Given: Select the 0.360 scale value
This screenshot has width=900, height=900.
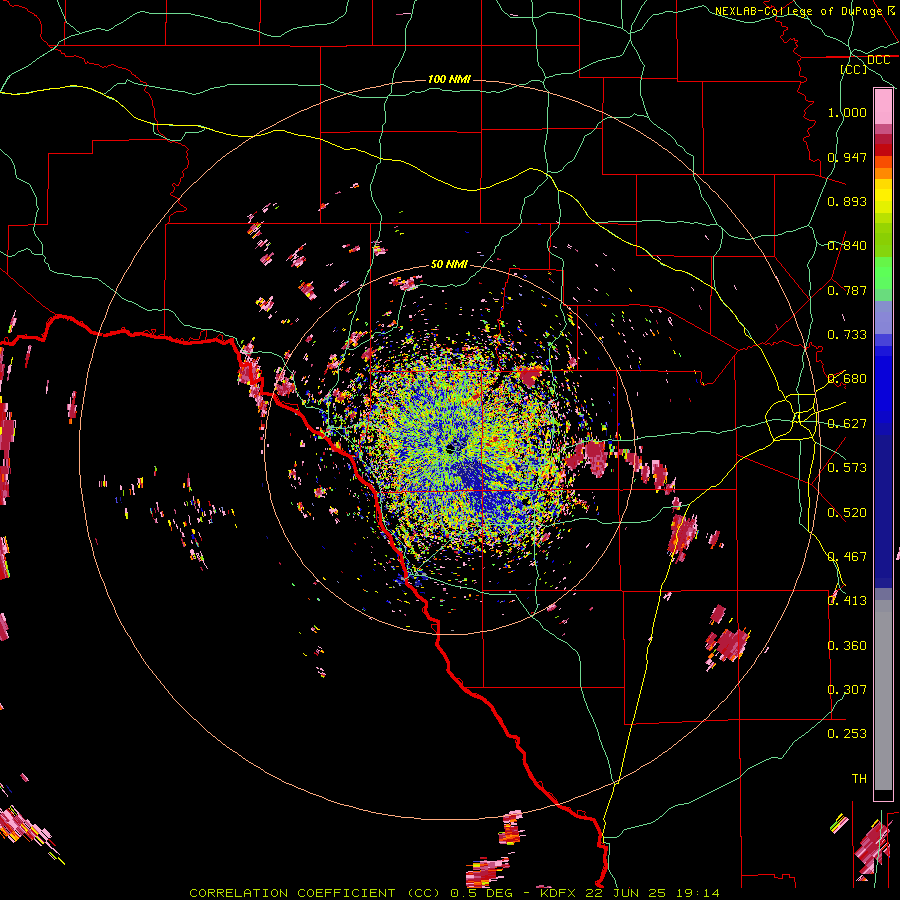Looking at the screenshot, I should pos(847,646).
